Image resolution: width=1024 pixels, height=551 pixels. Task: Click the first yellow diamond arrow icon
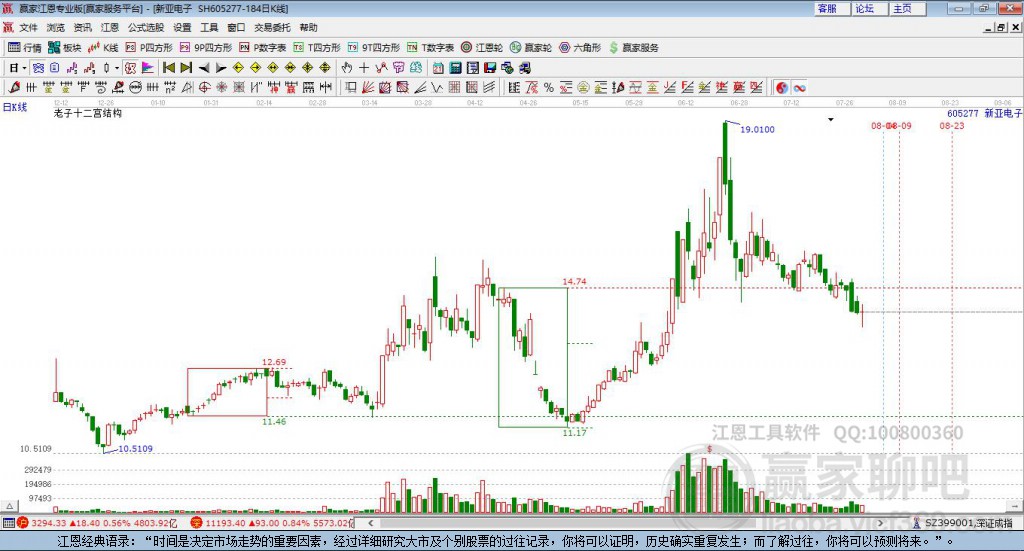tap(238, 68)
